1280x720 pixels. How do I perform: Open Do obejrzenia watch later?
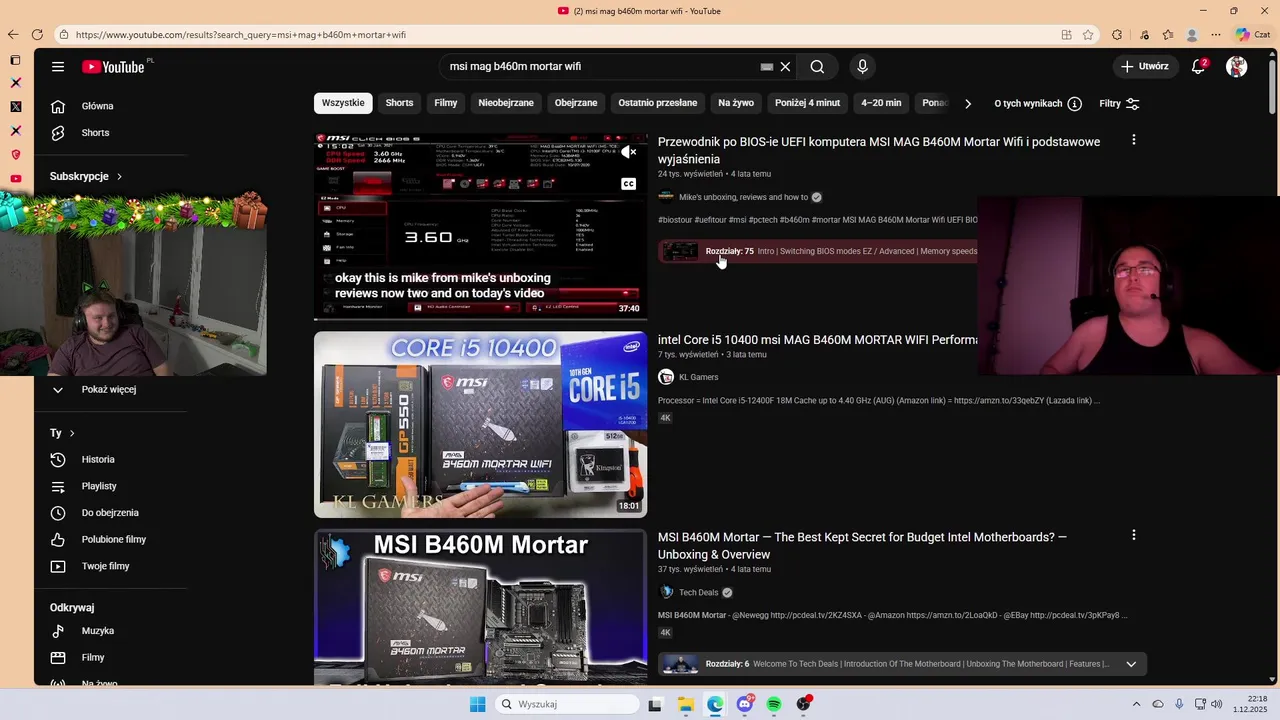110,513
